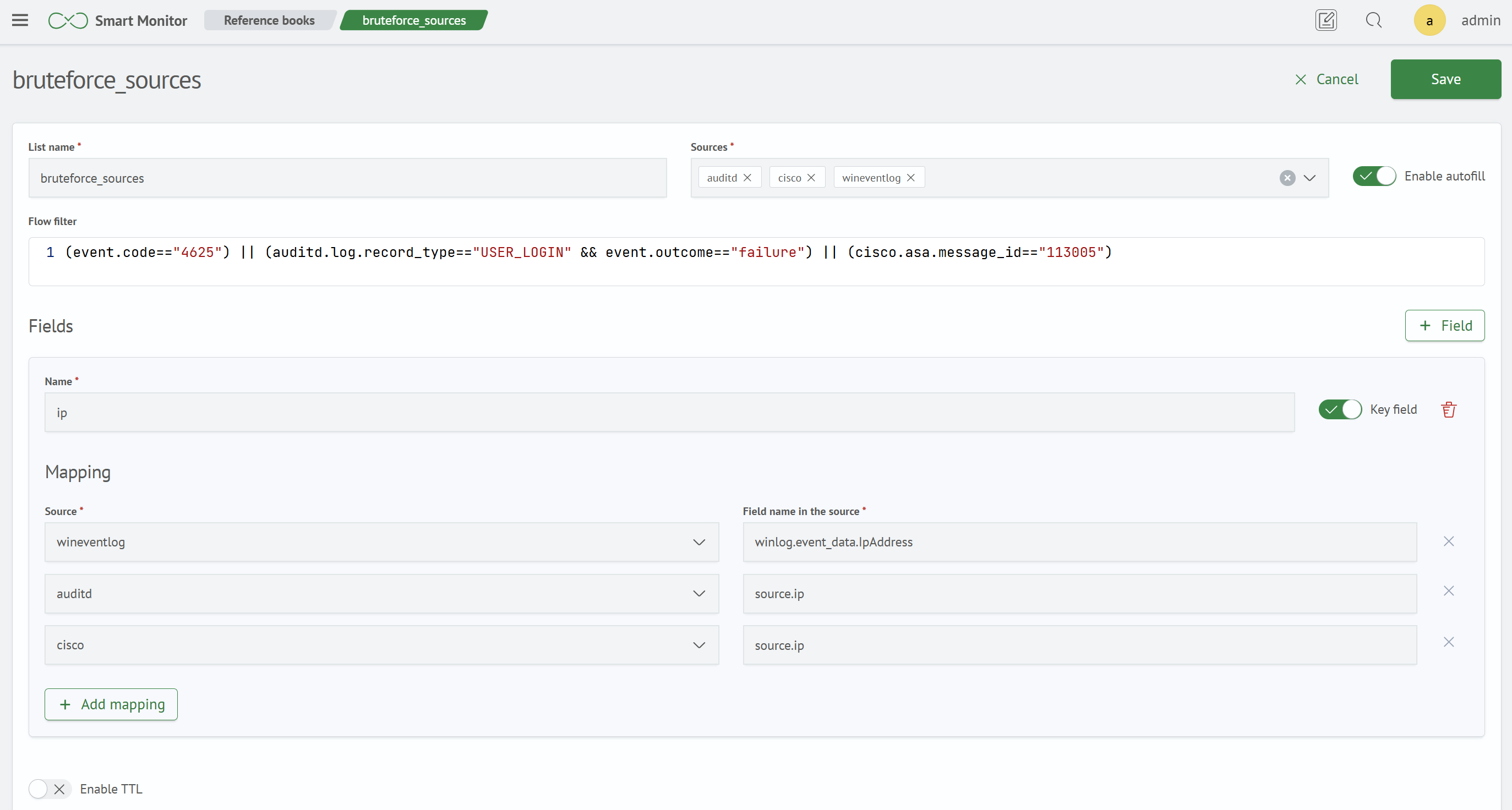Click the Smart Monitor logo icon
Image resolution: width=1512 pixels, height=810 pixels.
pyautogui.click(x=68, y=20)
